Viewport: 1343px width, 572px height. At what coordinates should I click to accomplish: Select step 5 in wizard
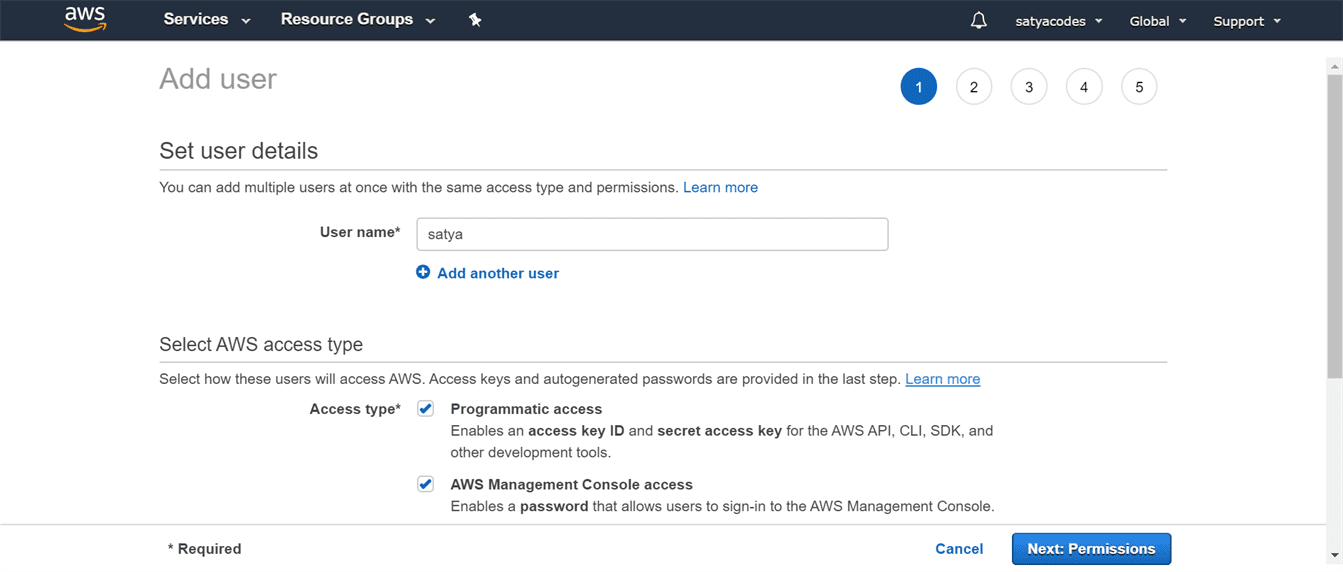pyautogui.click(x=1138, y=87)
